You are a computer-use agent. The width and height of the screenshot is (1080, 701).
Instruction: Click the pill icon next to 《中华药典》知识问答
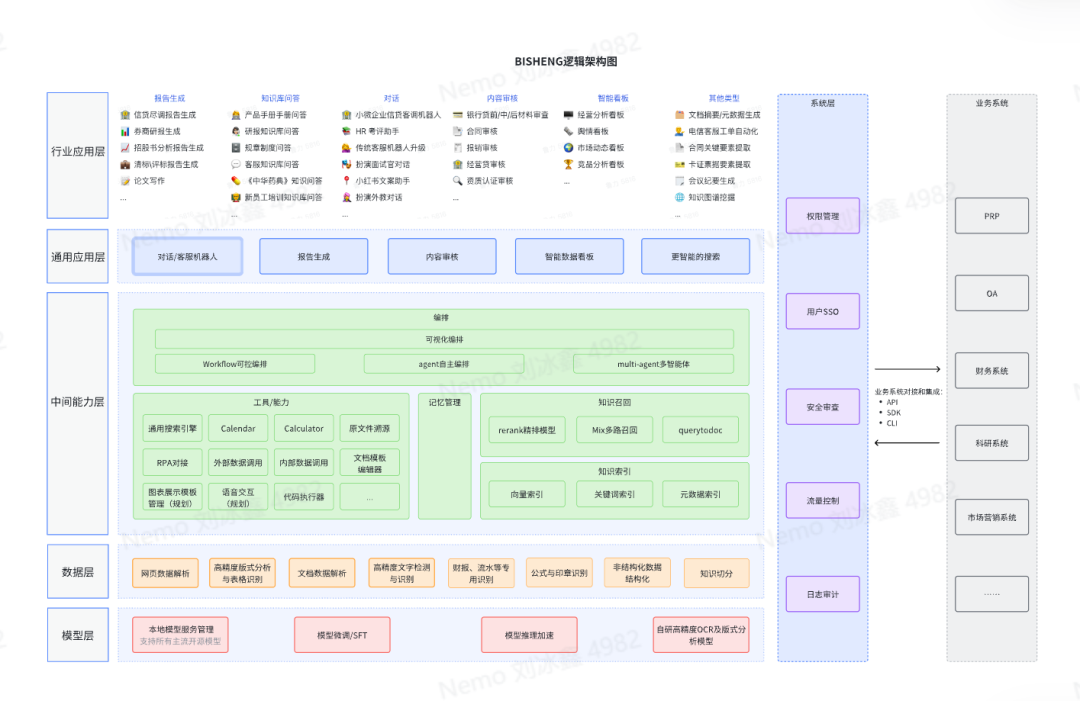236,181
